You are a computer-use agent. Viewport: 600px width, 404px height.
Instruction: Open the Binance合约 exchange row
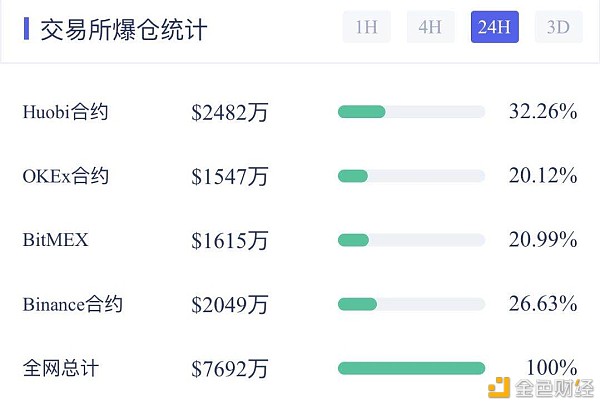pos(300,305)
